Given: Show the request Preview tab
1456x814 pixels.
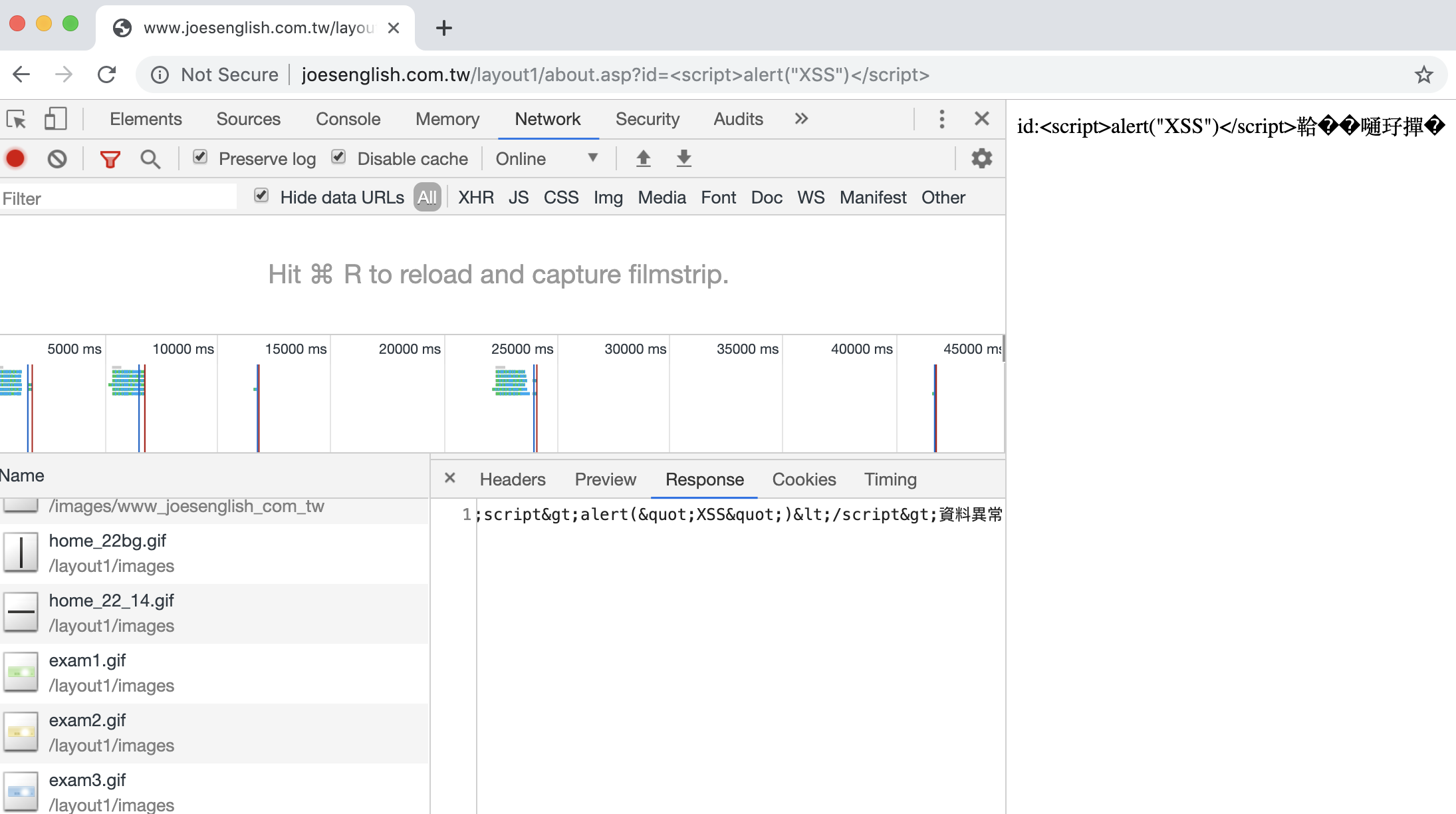Looking at the screenshot, I should pos(605,479).
